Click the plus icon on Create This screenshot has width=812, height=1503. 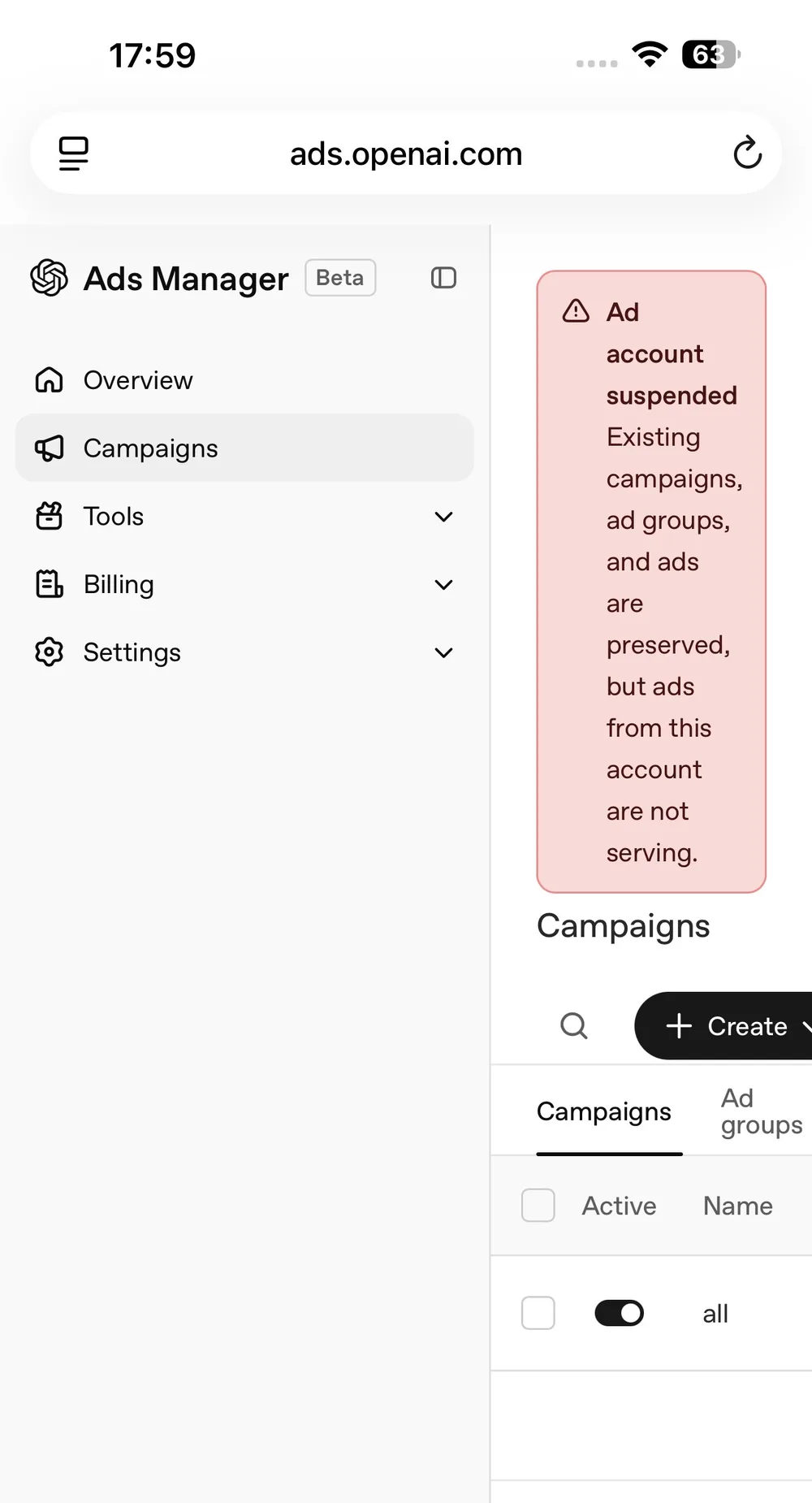coord(679,1025)
